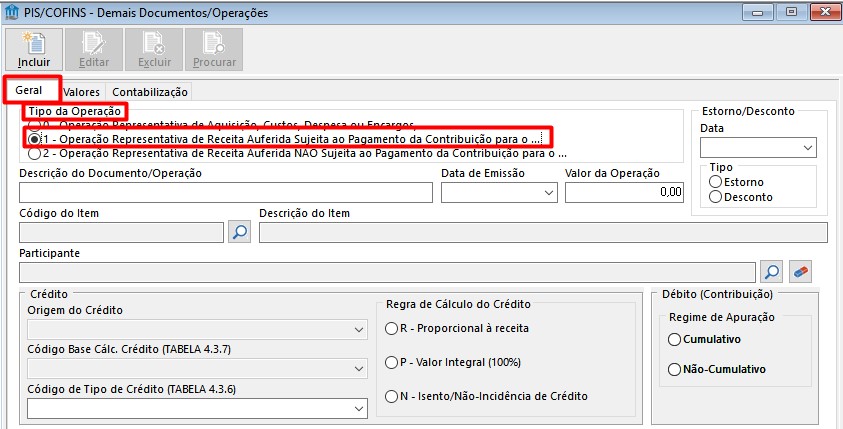This screenshot has height=429, width=843.
Task: Open Data de Emissão date dropdown
Action: pyautogui.click(x=549, y=193)
